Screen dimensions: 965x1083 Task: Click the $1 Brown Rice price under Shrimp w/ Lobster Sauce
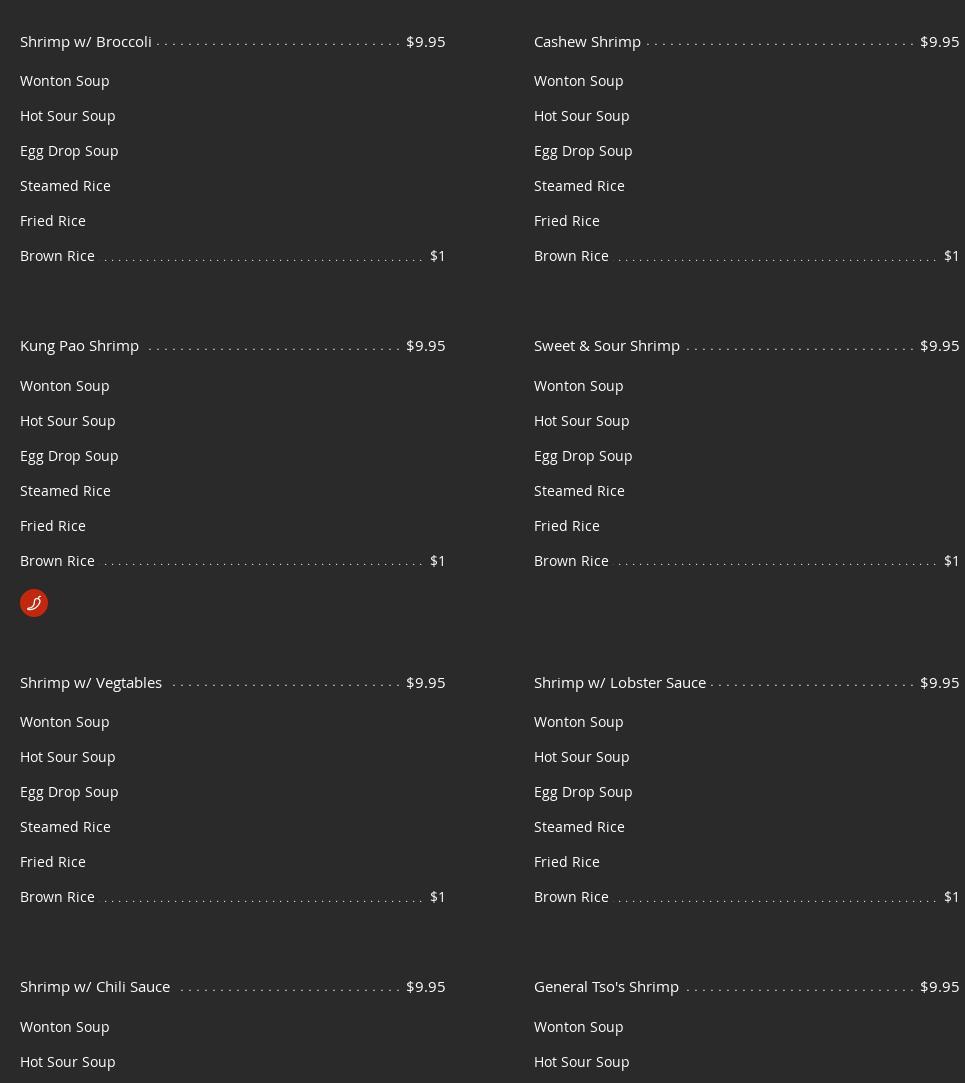951,897
